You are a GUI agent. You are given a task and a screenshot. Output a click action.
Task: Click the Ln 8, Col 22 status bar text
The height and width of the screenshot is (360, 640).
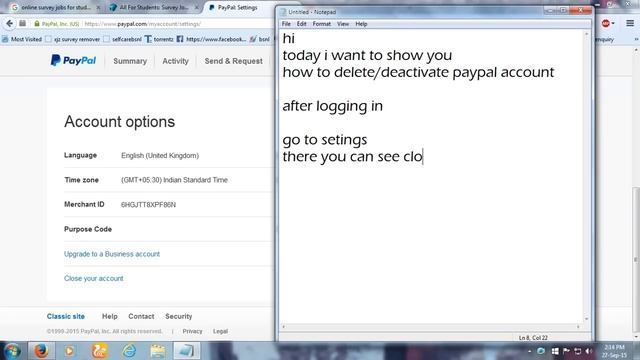(x=533, y=338)
